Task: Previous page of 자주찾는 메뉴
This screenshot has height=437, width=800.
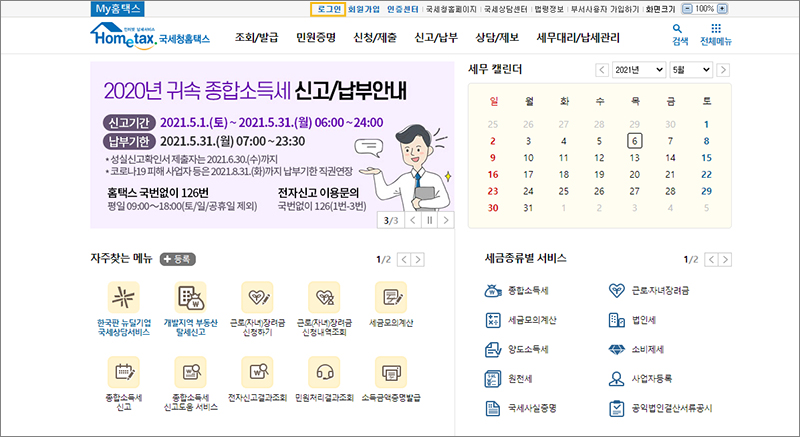Action: coord(404,260)
